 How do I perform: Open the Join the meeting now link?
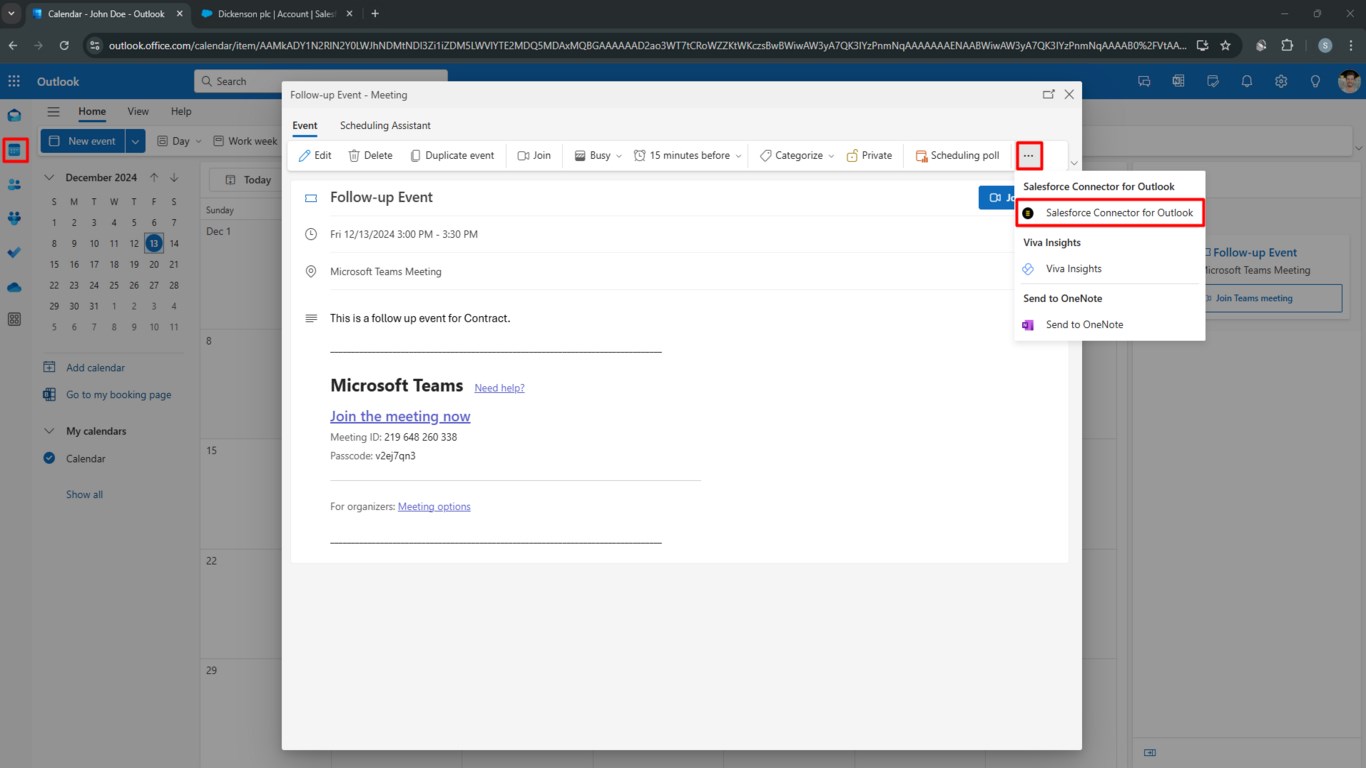coord(400,416)
